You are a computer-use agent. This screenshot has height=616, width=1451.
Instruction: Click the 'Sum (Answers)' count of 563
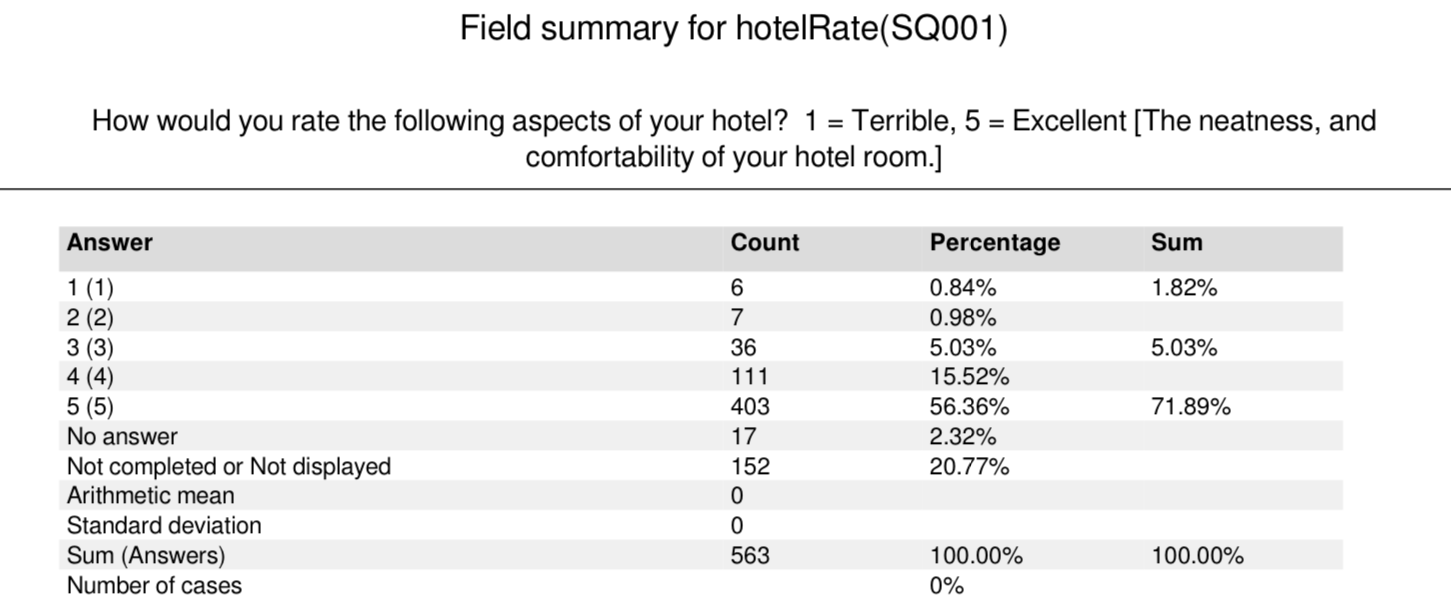click(750, 555)
